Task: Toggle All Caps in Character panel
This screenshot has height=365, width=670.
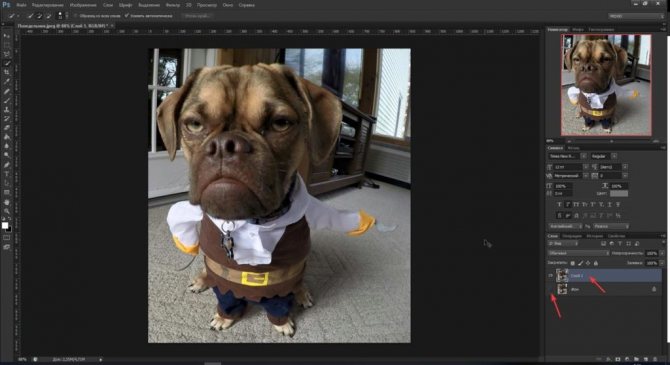Action: pos(576,205)
